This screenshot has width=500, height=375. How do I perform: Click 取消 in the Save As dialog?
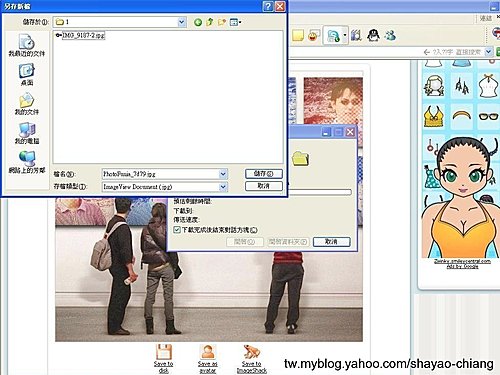(264, 186)
